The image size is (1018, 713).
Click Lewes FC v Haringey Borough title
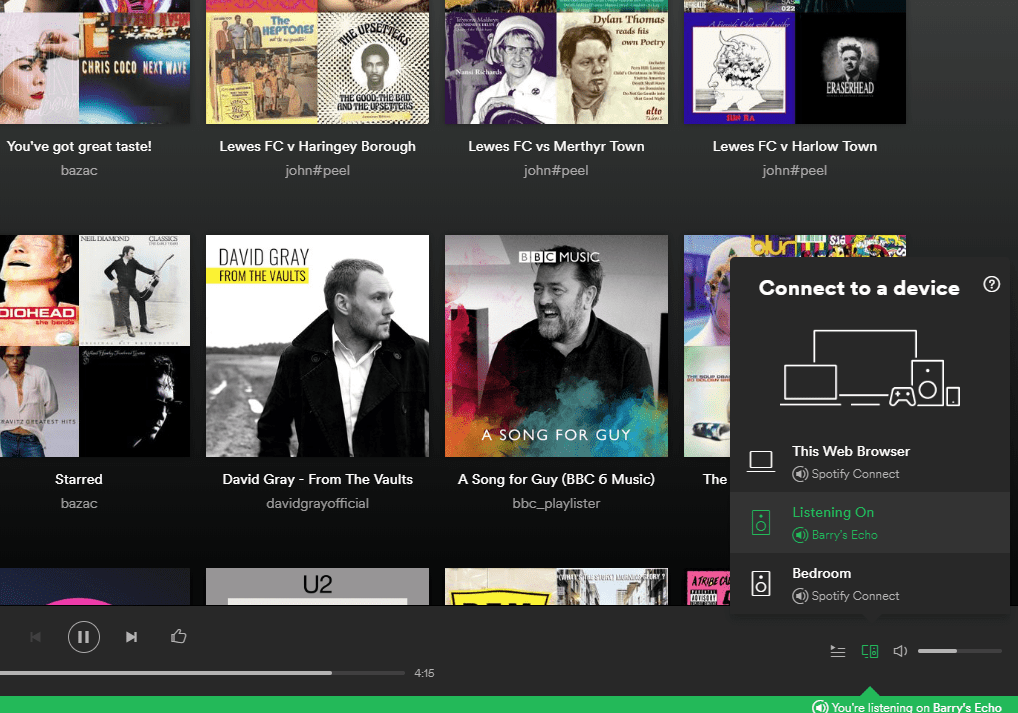tap(317, 146)
